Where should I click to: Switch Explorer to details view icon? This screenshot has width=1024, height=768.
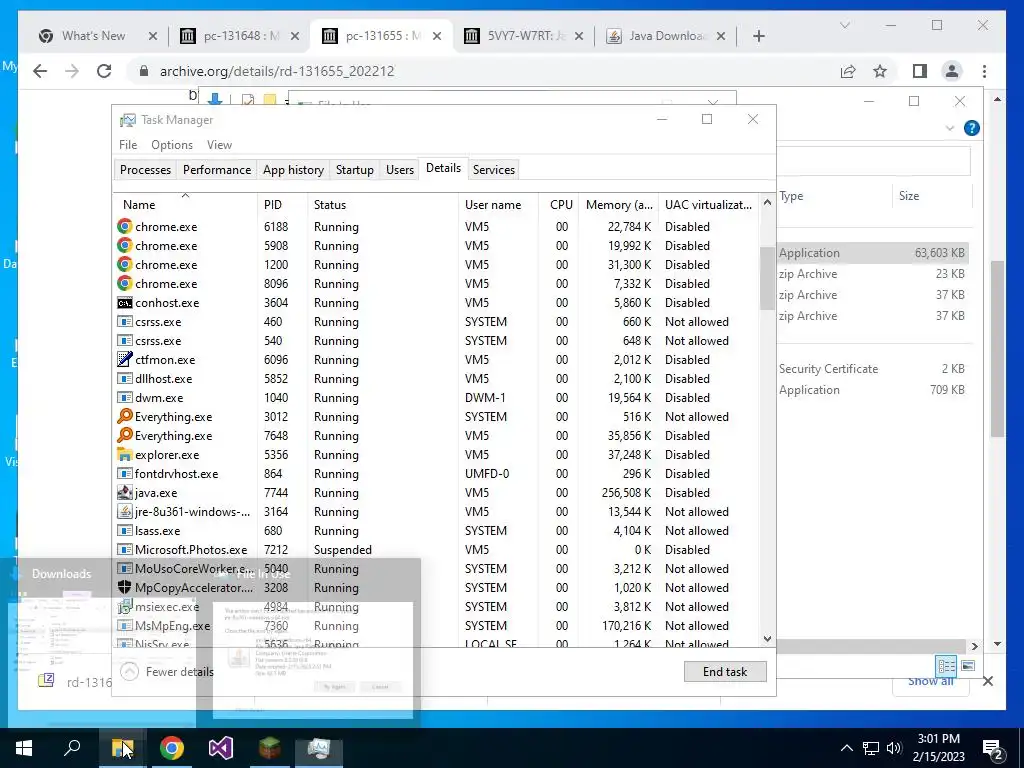946,665
